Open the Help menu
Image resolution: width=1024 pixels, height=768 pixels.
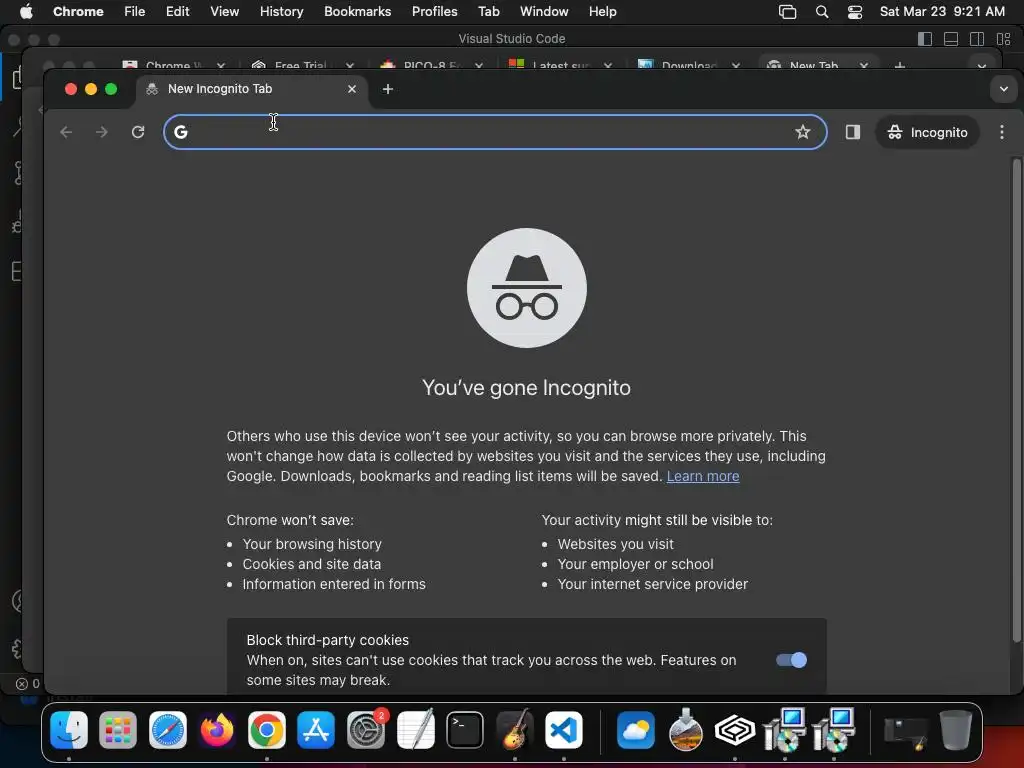[x=602, y=12]
